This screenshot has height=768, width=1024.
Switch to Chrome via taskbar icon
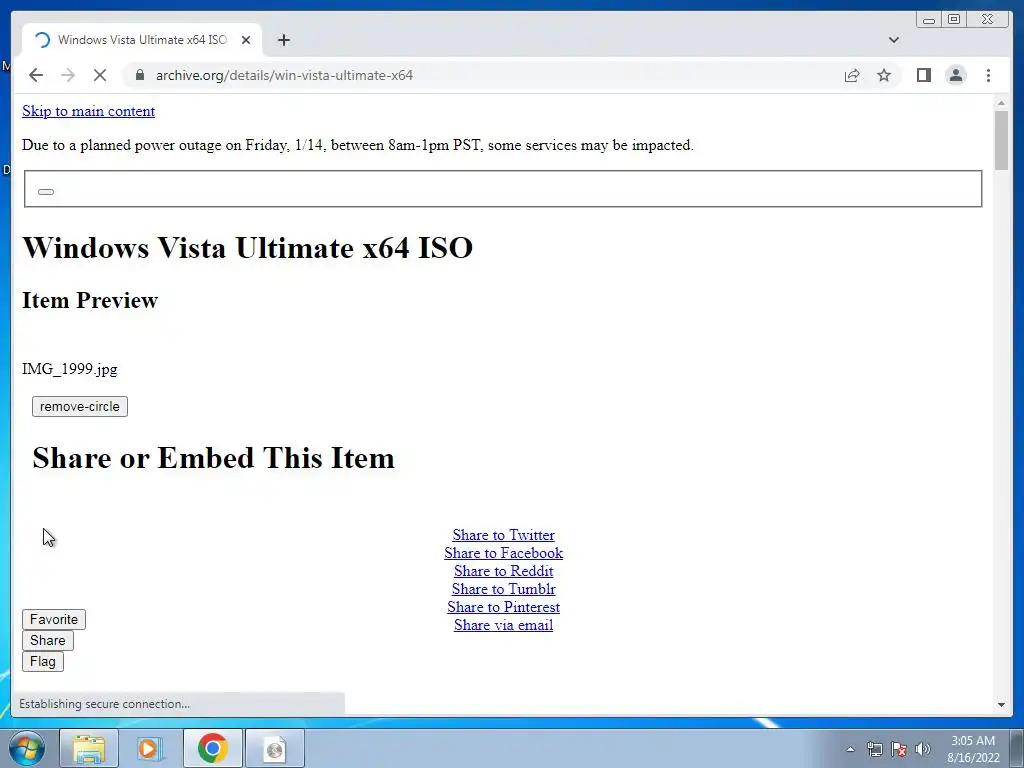coord(212,748)
